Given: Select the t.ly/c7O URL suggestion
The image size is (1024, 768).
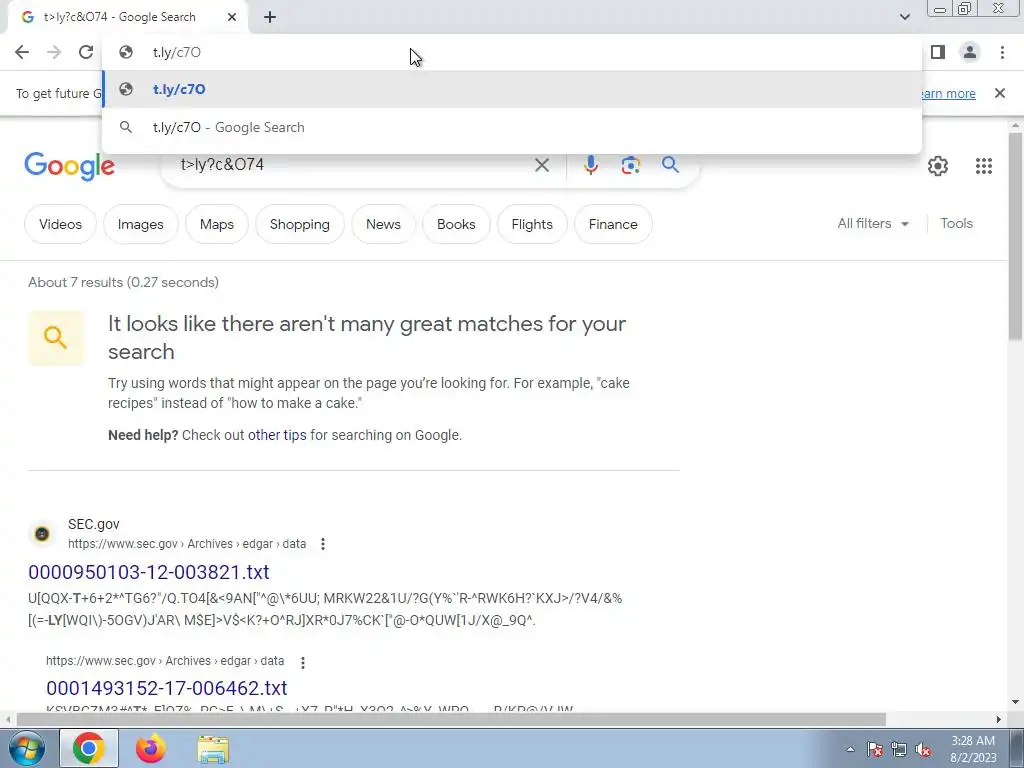Looking at the screenshot, I should coord(512,89).
